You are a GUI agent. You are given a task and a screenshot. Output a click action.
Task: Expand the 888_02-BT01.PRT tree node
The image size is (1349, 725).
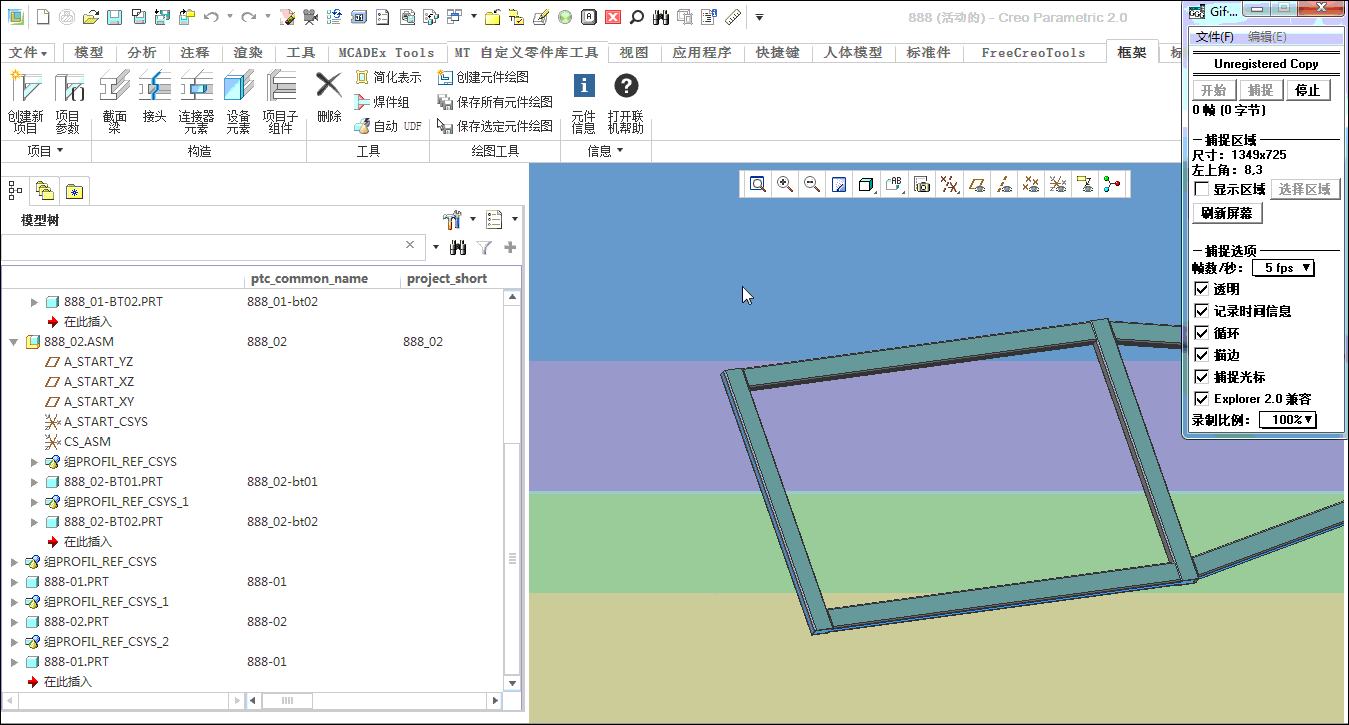pos(34,482)
